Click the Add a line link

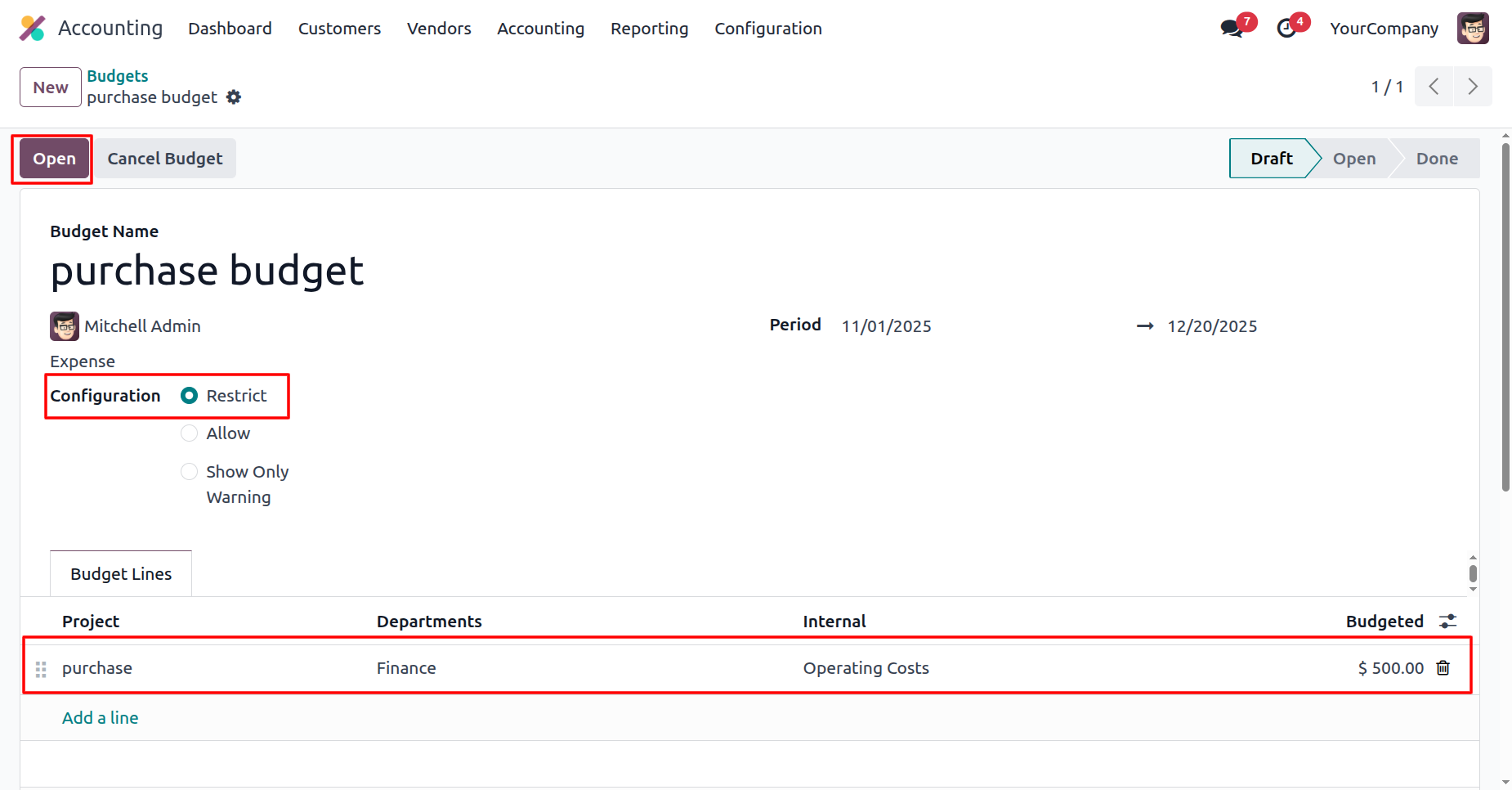[101, 718]
